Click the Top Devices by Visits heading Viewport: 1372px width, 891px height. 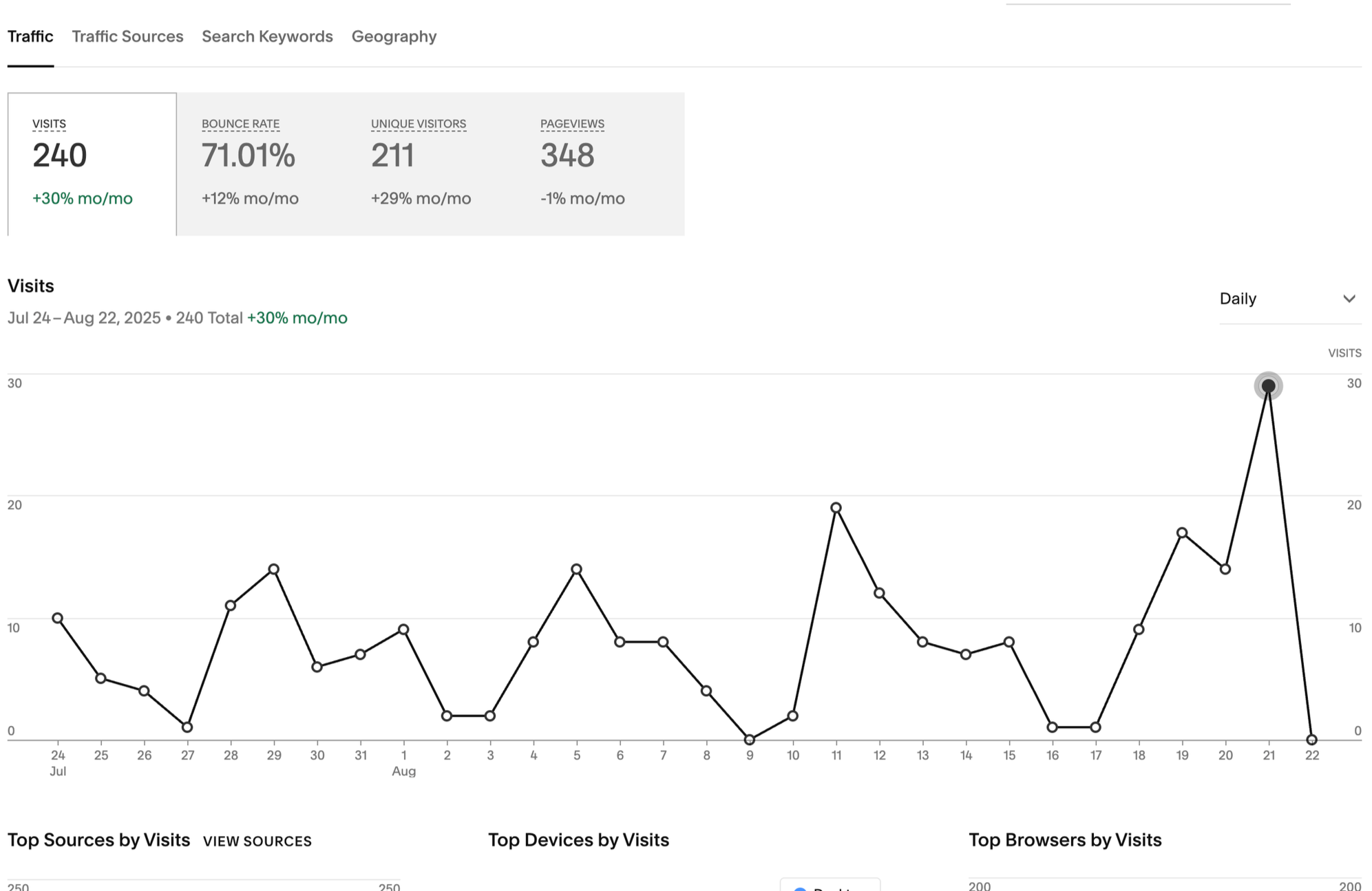(x=578, y=840)
